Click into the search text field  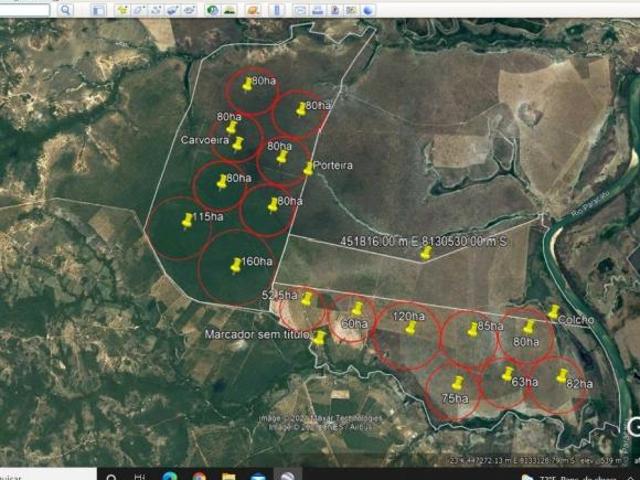pyautogui.click(x=24, y=10)
